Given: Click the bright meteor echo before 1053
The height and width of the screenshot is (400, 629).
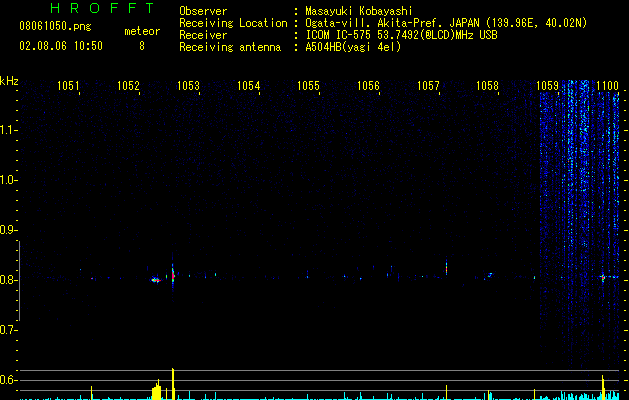Looking at the screenshot, I should [173, 276].
